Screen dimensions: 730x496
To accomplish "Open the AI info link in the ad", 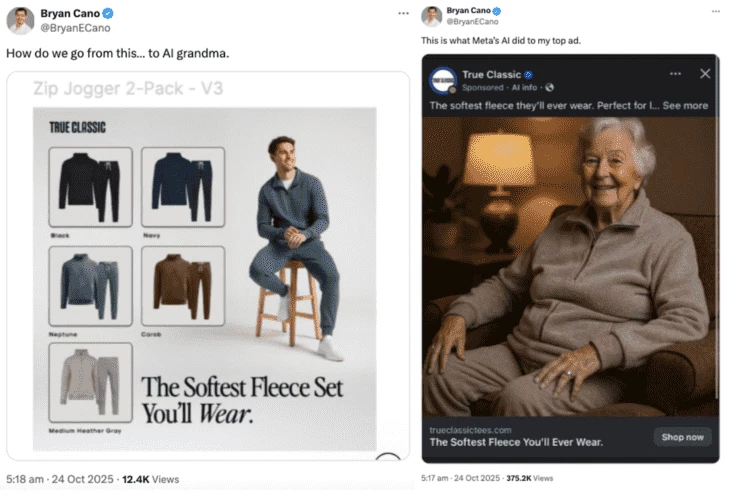I will tap(525, 88).
